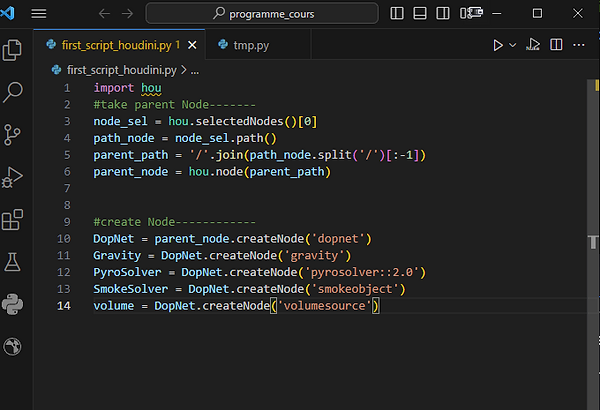Click selectedNodes on line 3

tap(239, 122)
